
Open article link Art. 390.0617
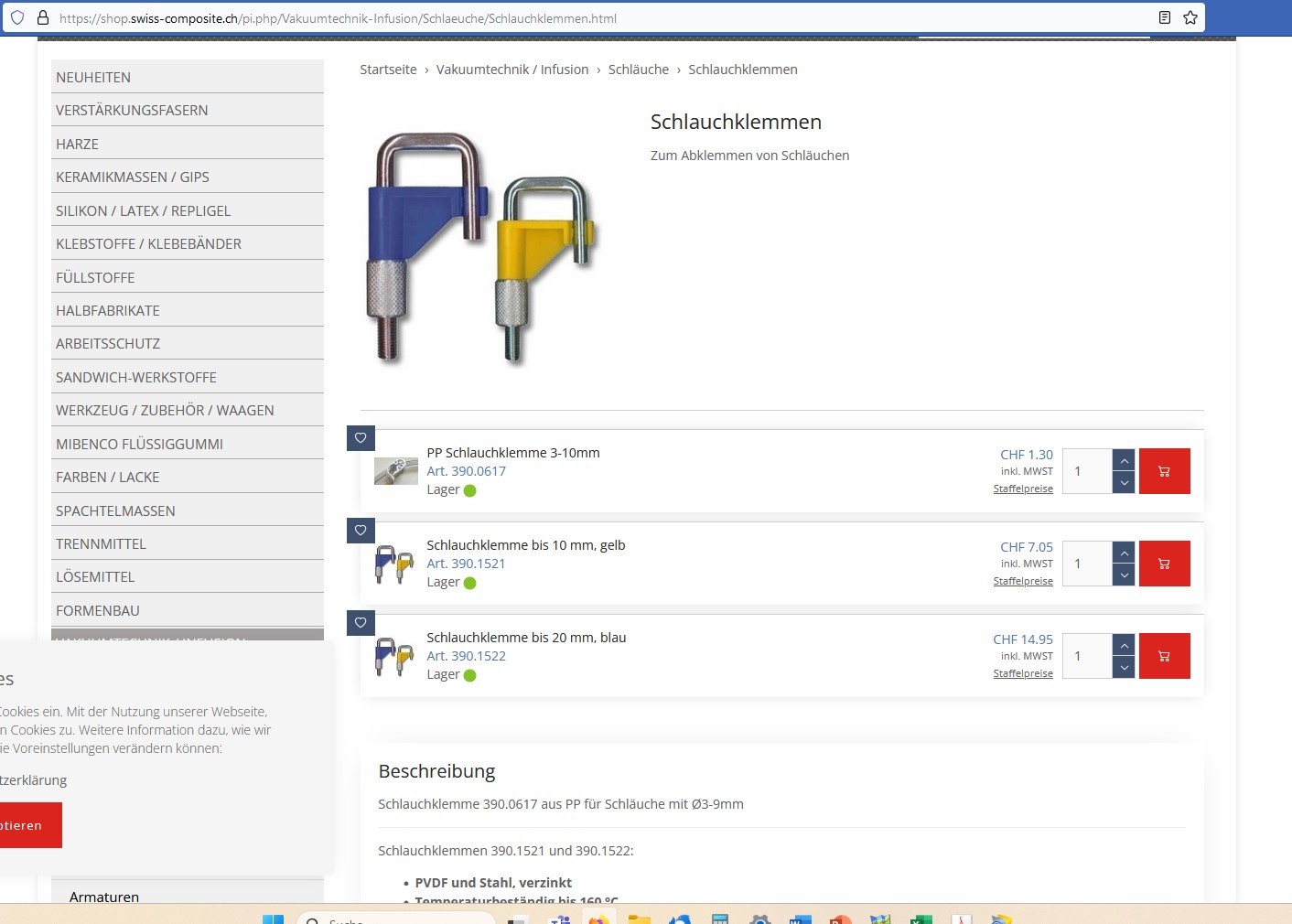pos(466,471)
